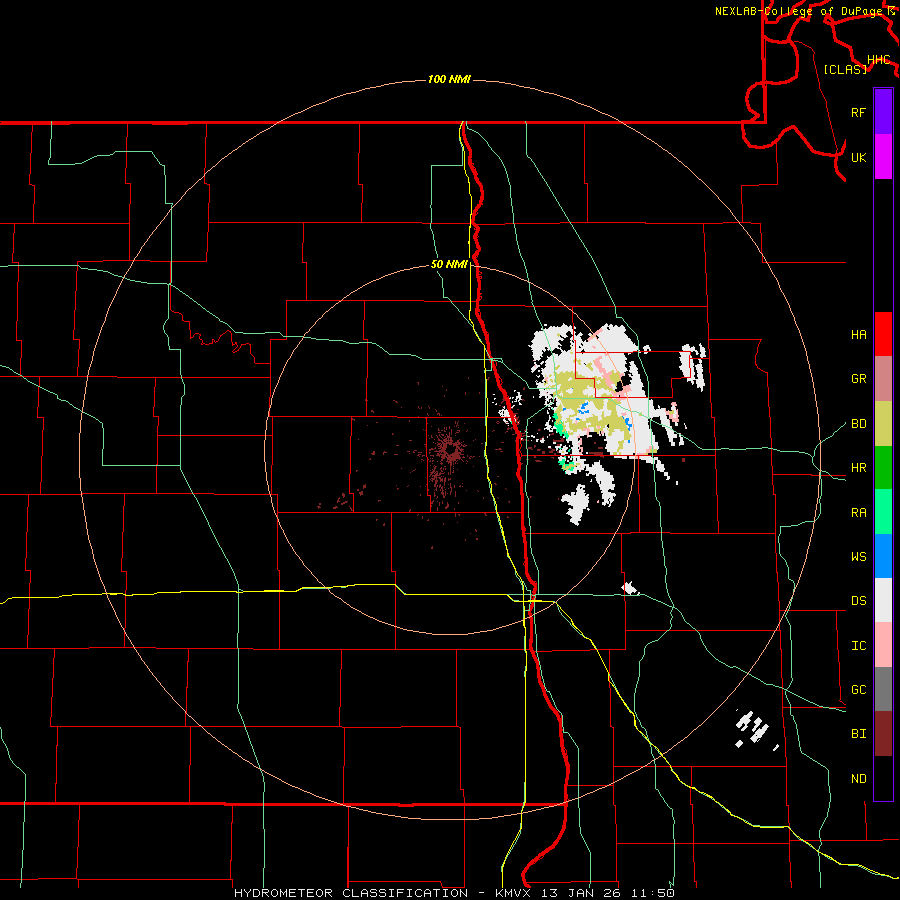900x900 pixels.
Task: Click the HHC product label
Action: click(879, 59)
